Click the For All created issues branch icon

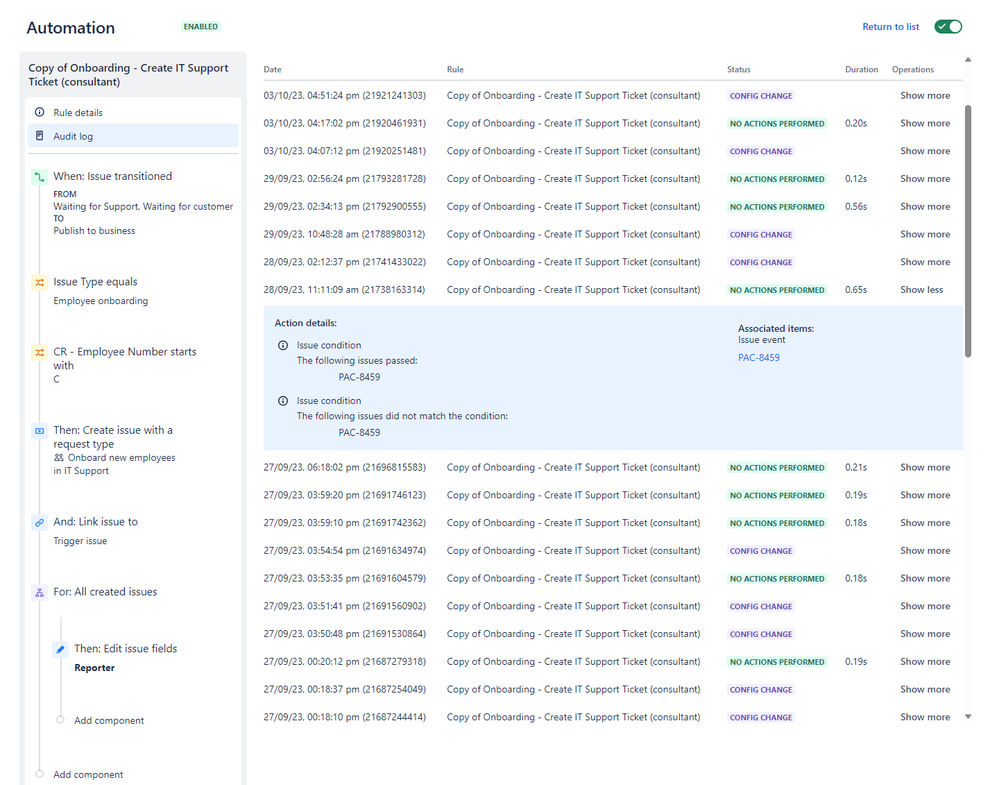[x=40, y=593]
